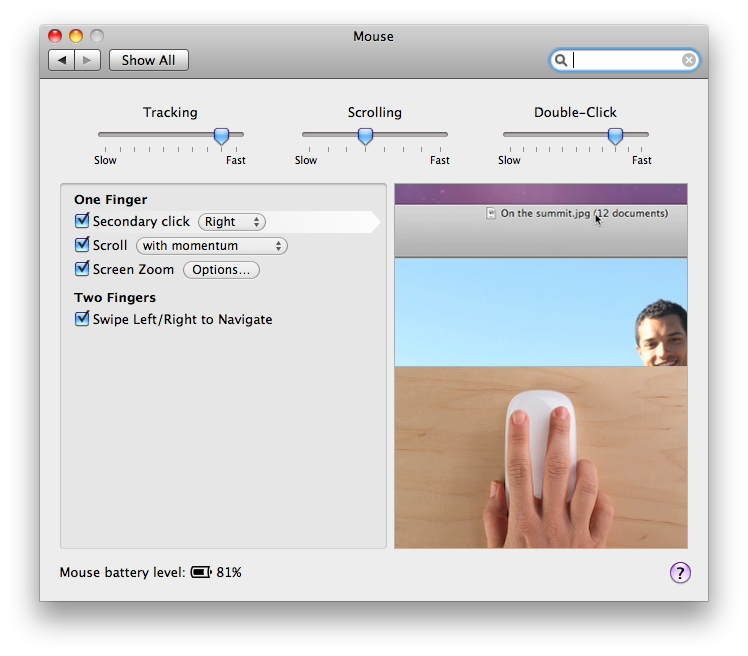
Task: Click the Scrolling speed slider thumb
Action: point(366,136)
